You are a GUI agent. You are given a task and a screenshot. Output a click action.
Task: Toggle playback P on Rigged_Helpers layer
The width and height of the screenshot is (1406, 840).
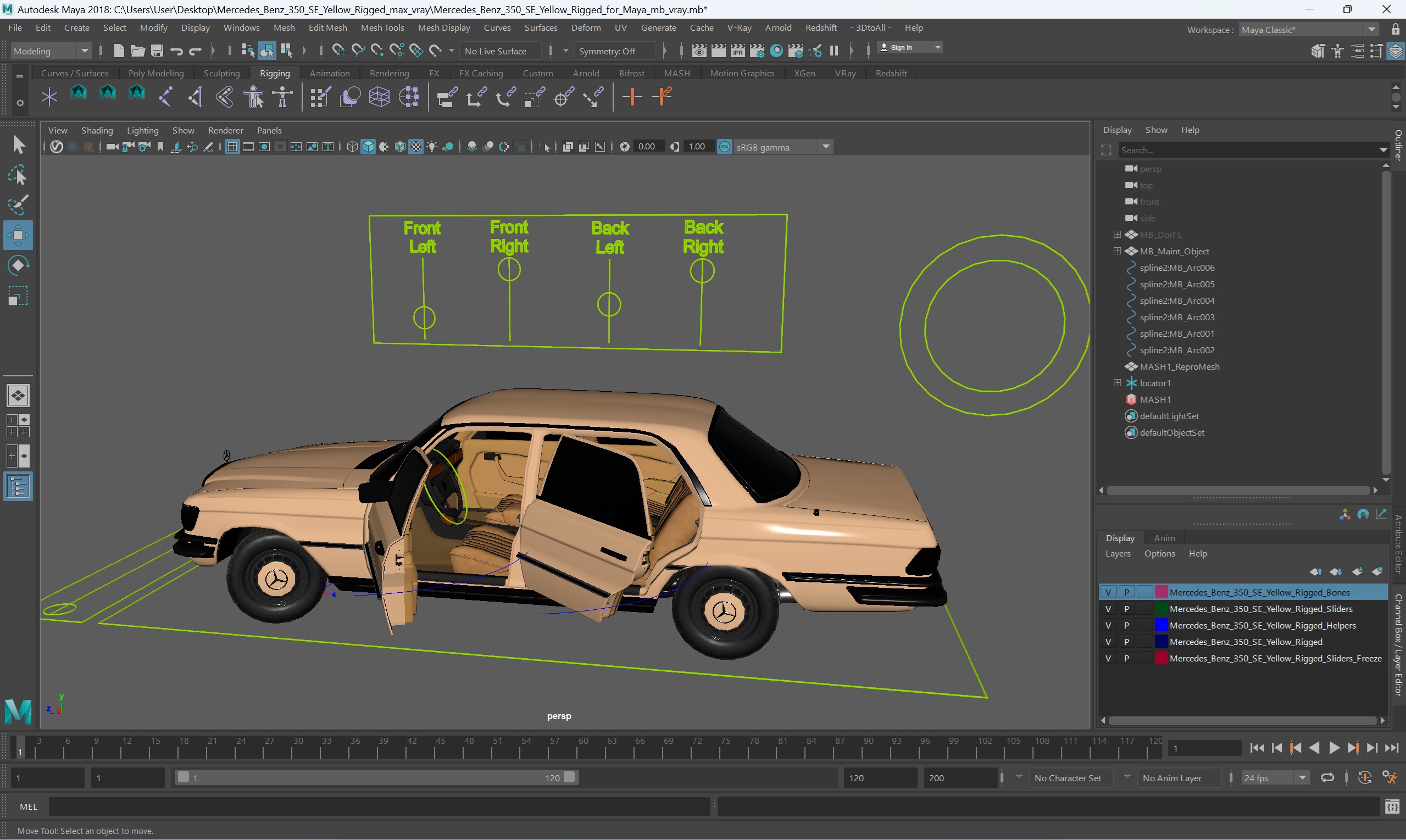pyautogui.click(x=1126, y=625)
